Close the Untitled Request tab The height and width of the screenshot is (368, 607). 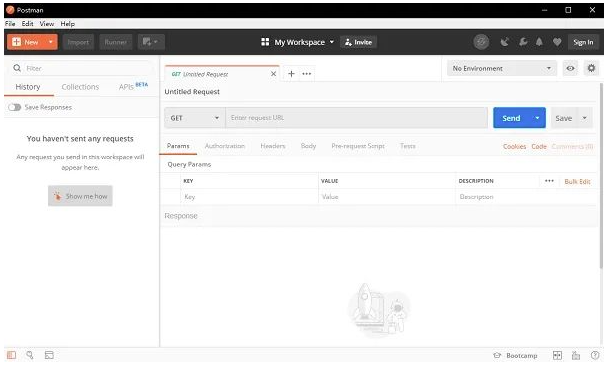coord(273,74)
